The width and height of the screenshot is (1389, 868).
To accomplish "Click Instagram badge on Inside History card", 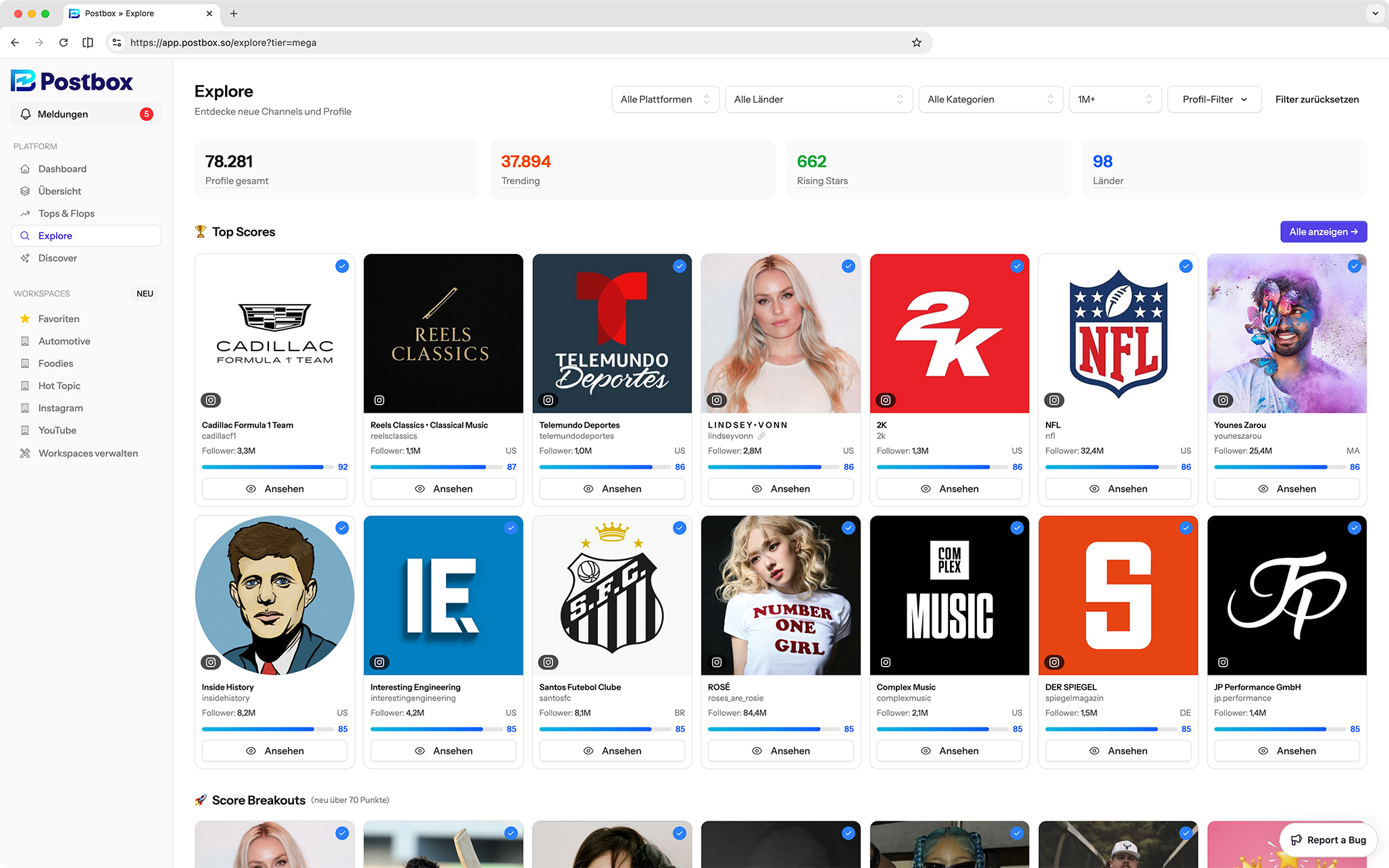I will click(211, 662).
